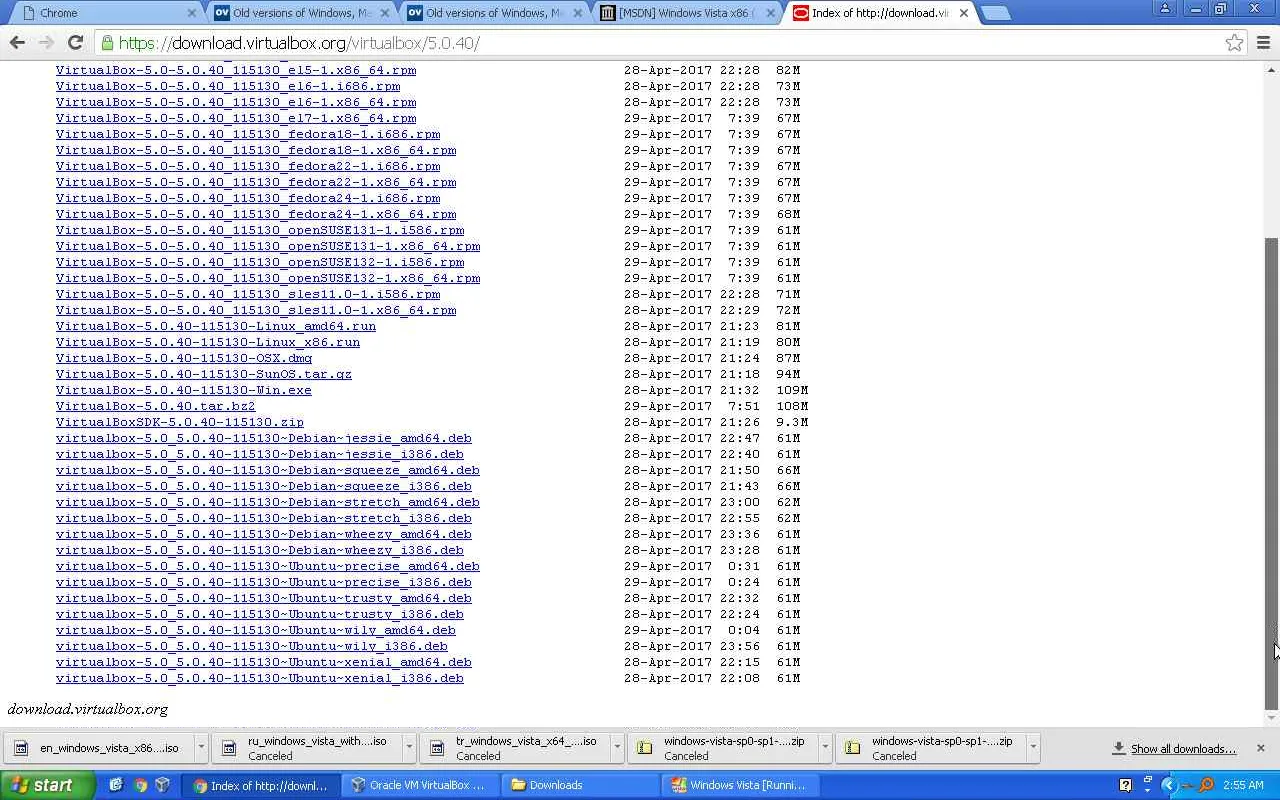Open the Ubuntu wily amd64 deb link

pos(256,630)
